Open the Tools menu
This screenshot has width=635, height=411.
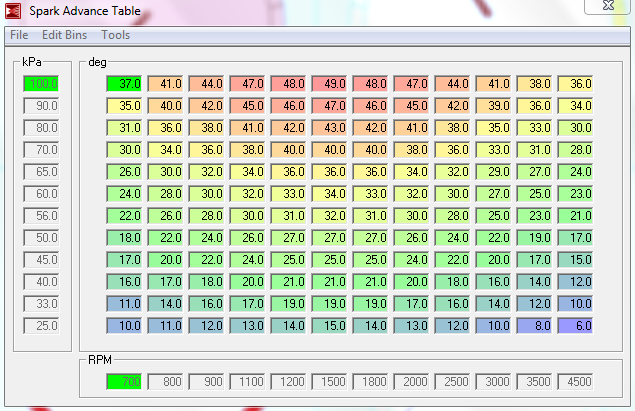(x=115, y=35)
